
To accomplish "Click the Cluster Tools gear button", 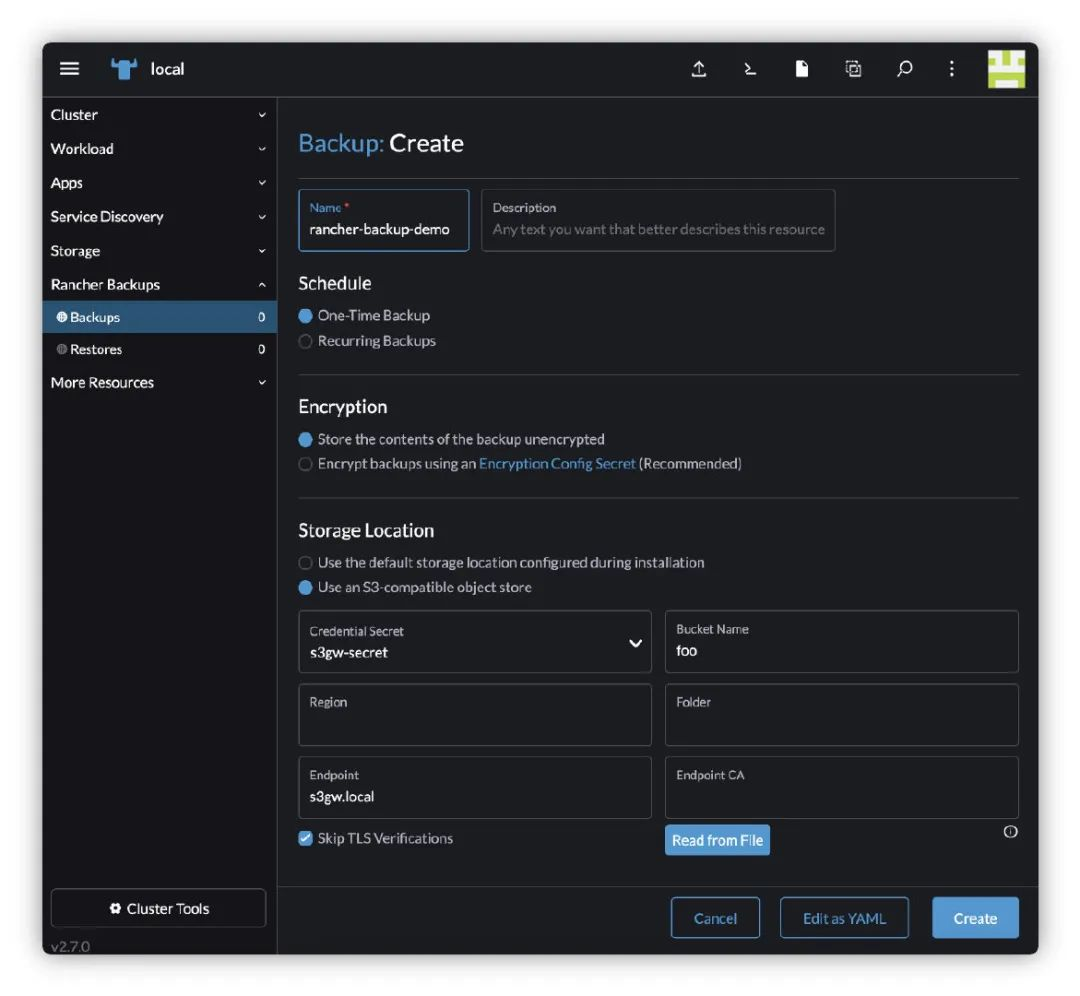I will tap(158, 908).
